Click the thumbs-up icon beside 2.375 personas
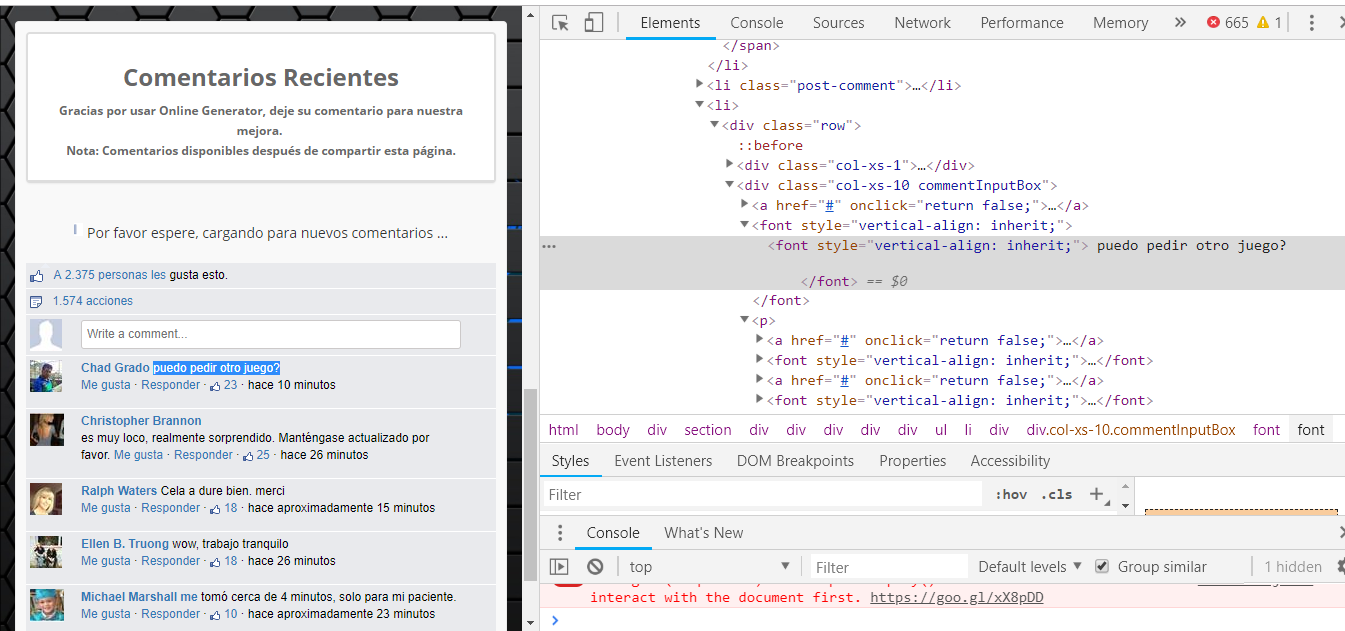This screenshot has width=1345, height=631. coord(37,275)
